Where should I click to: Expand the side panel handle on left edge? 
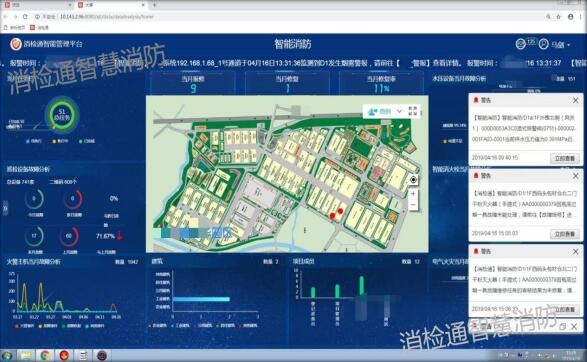(x=5, y=207)
